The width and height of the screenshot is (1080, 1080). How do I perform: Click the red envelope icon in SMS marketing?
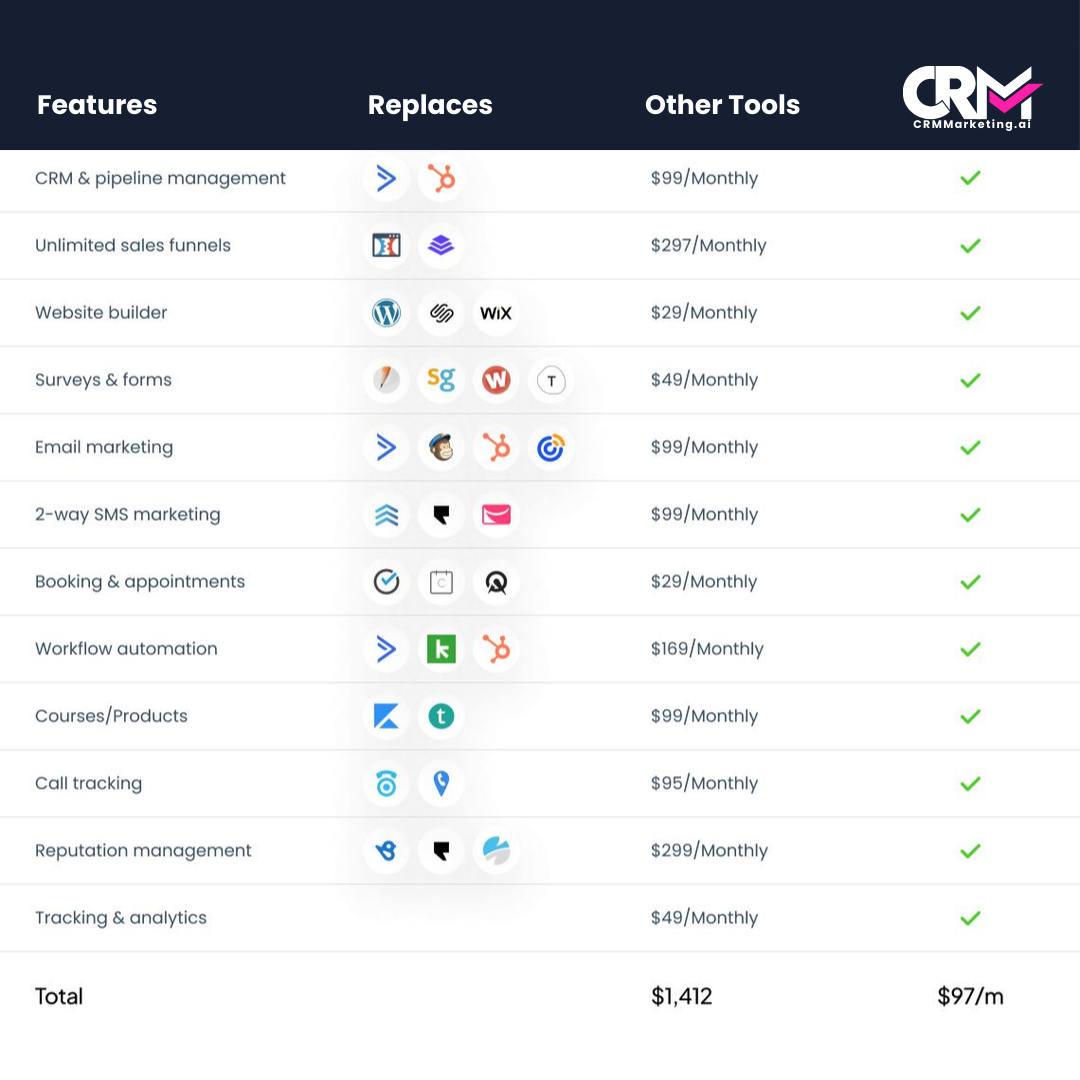tap(496, 515)
